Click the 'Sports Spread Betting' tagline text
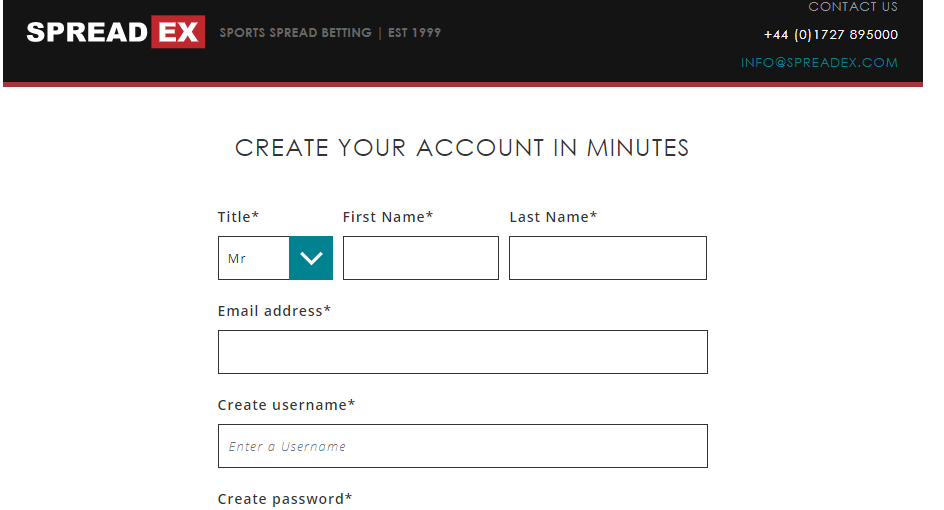 point(295,33)
